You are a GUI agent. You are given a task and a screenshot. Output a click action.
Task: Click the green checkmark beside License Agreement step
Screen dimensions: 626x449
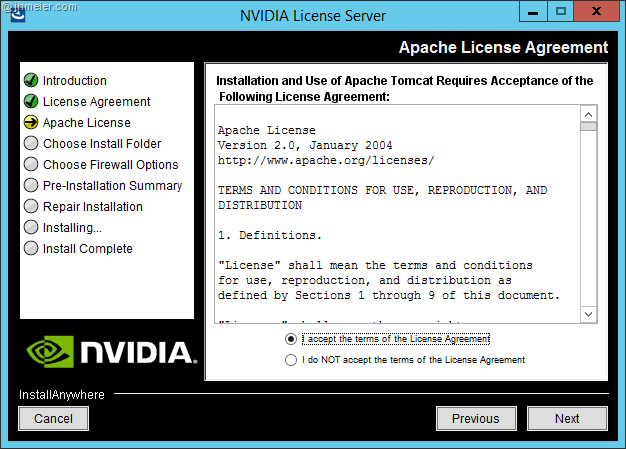[31, 102]
